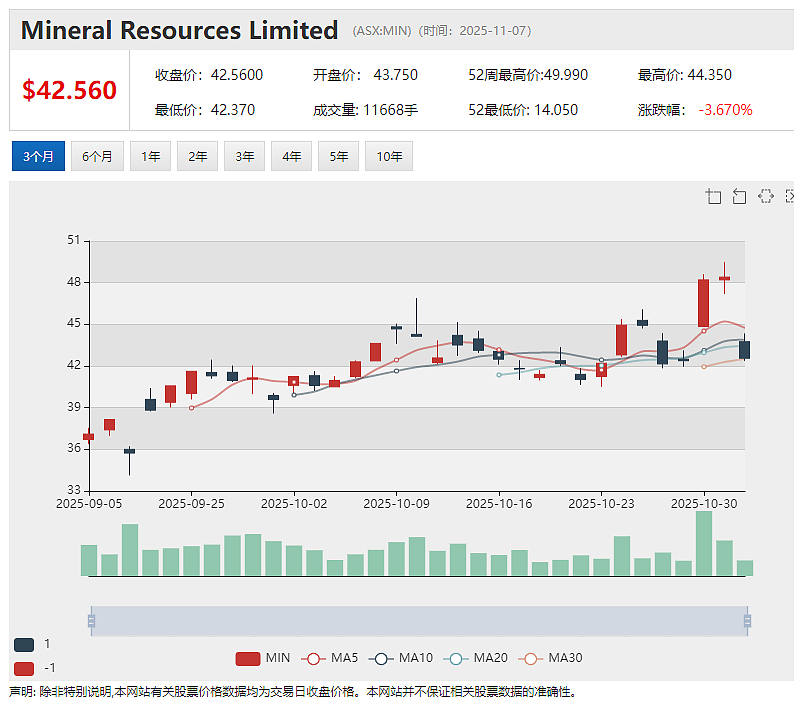Click the tallest green volume bar

pyautogui.click(x=704, y=544)
